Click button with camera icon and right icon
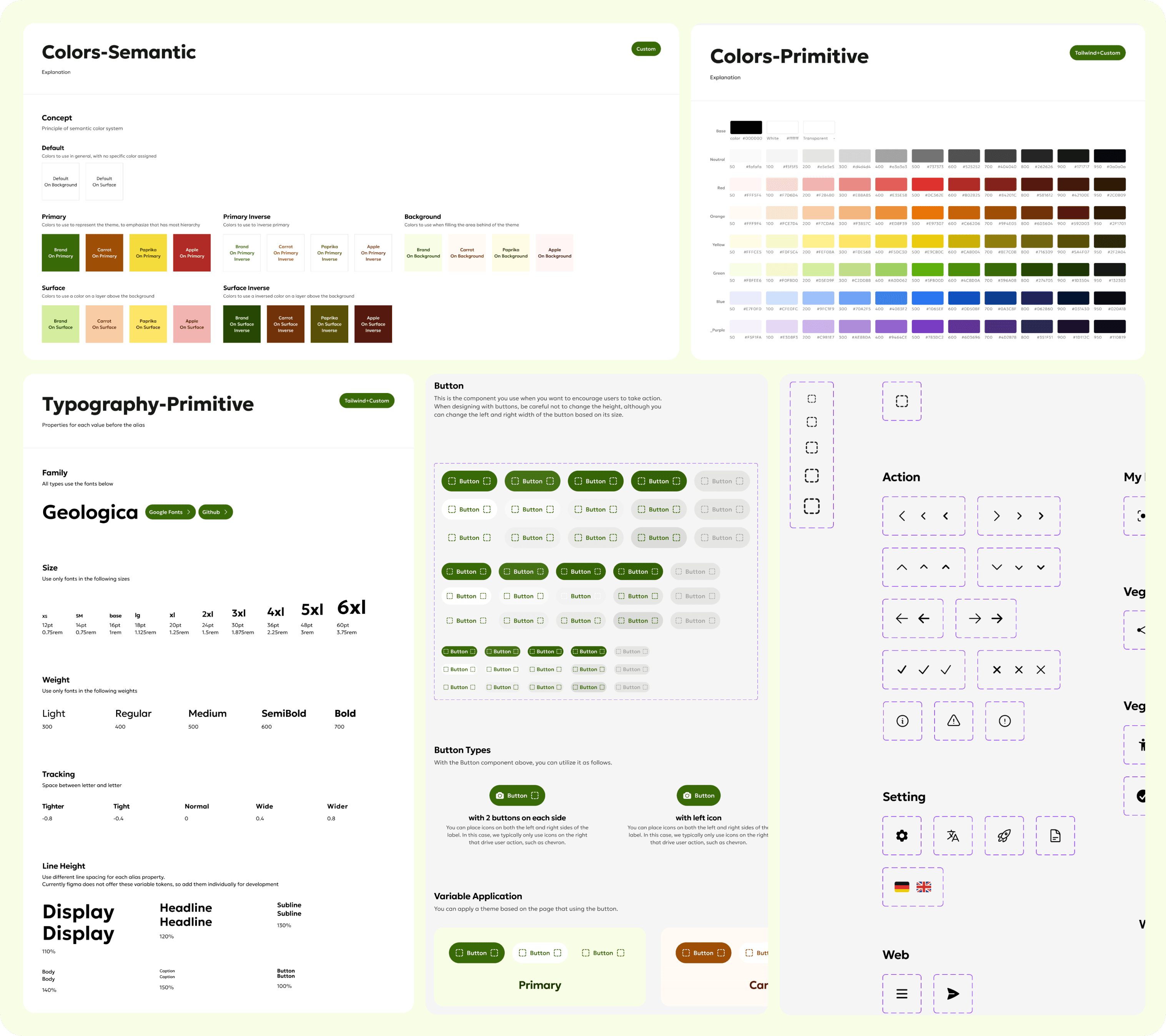This screenshot has height=1036, width=1166. click(x=517, y=795)
